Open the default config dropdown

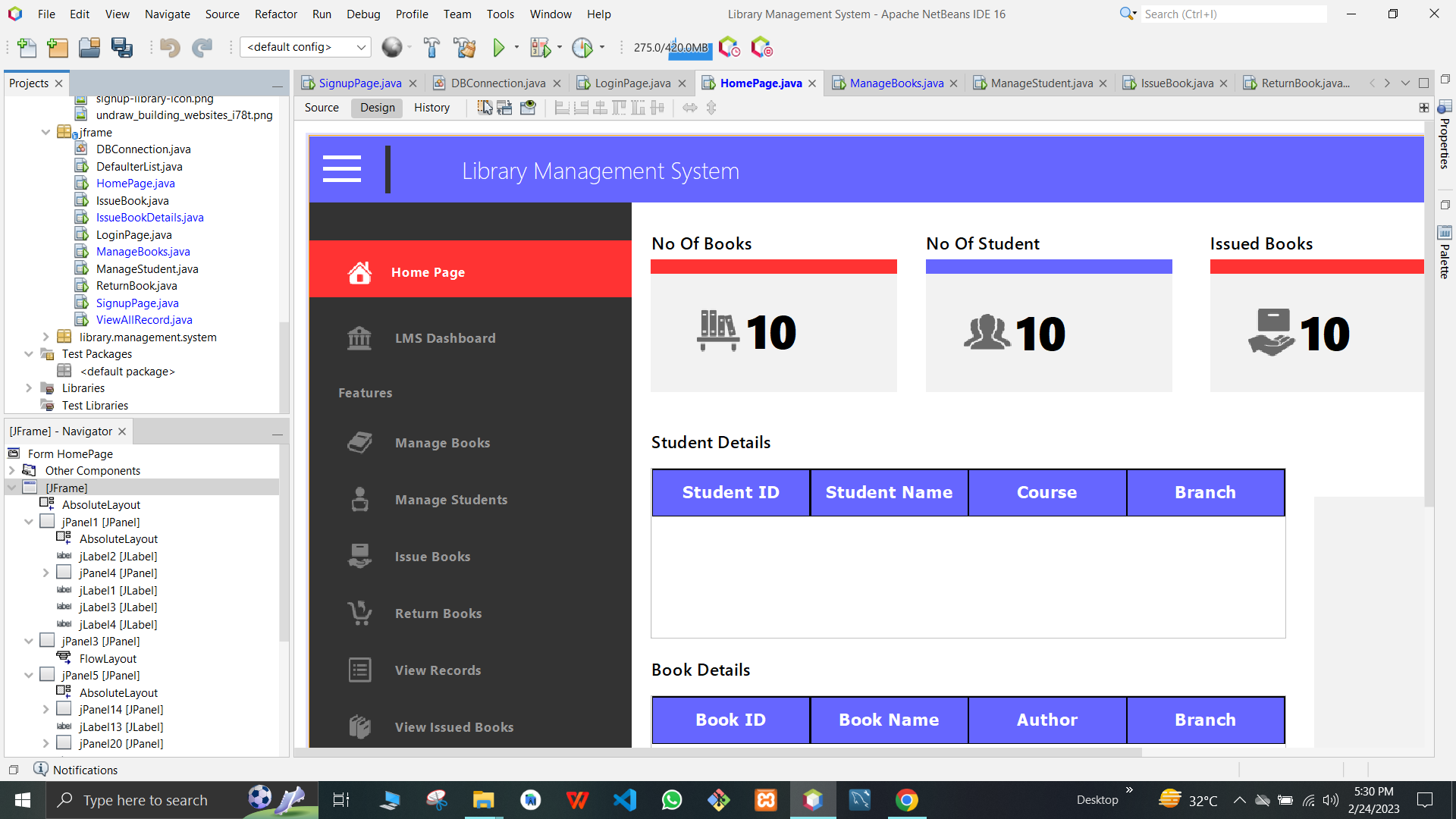306,47
